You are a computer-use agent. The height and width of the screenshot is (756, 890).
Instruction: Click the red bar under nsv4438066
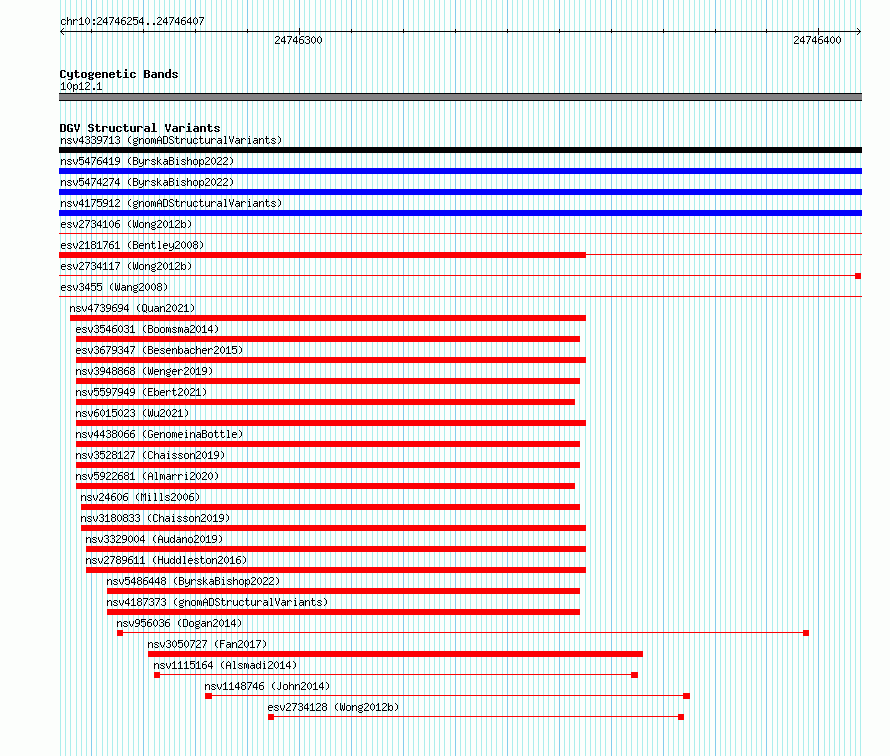(328, 444)
